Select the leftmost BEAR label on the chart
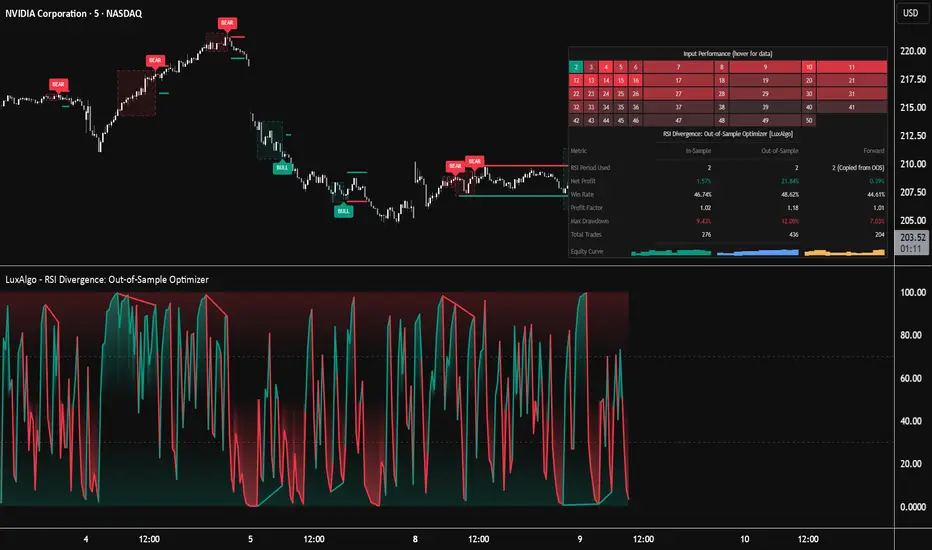The image size is (932, 550). point(58,84)
